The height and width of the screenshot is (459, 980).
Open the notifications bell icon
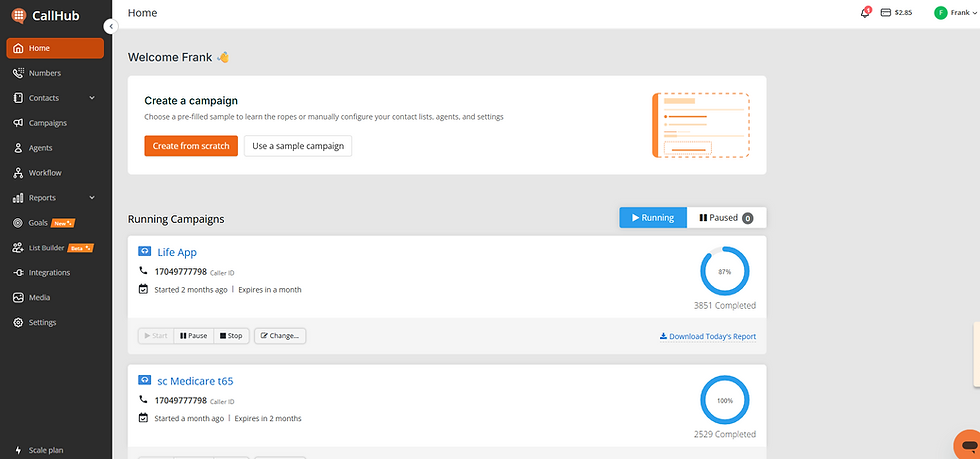coord(865,13)
